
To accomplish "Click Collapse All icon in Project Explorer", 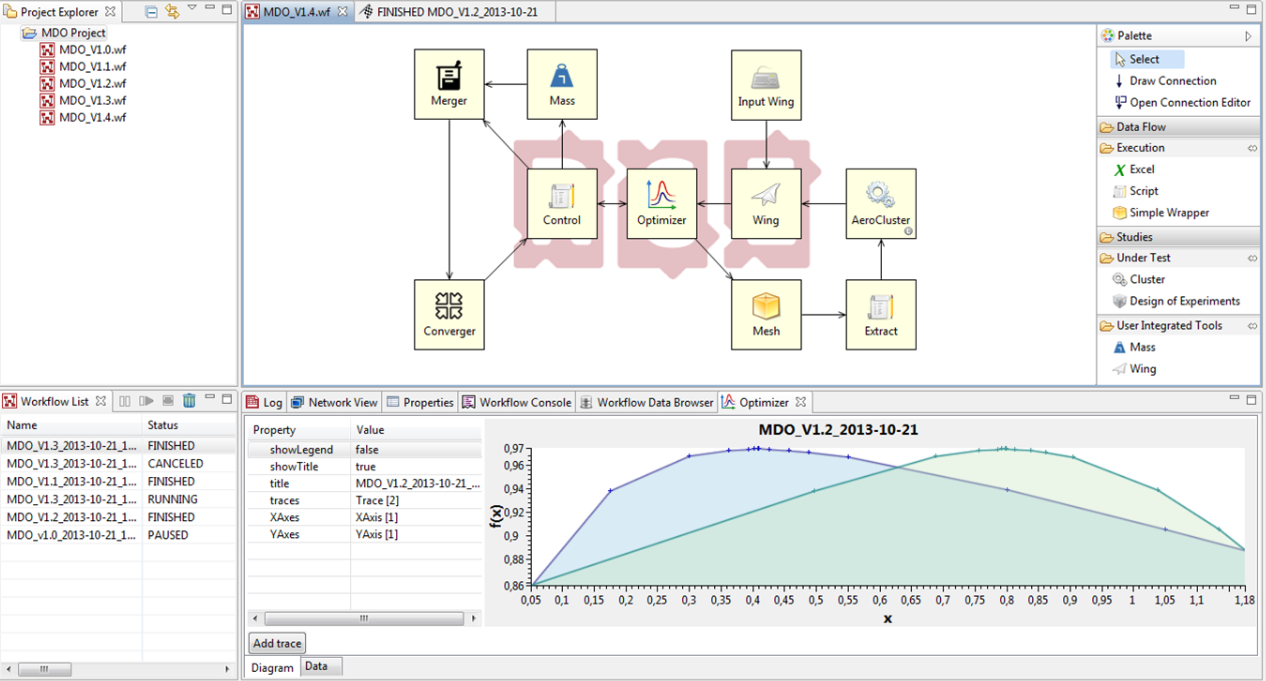I will coord(151,12).
